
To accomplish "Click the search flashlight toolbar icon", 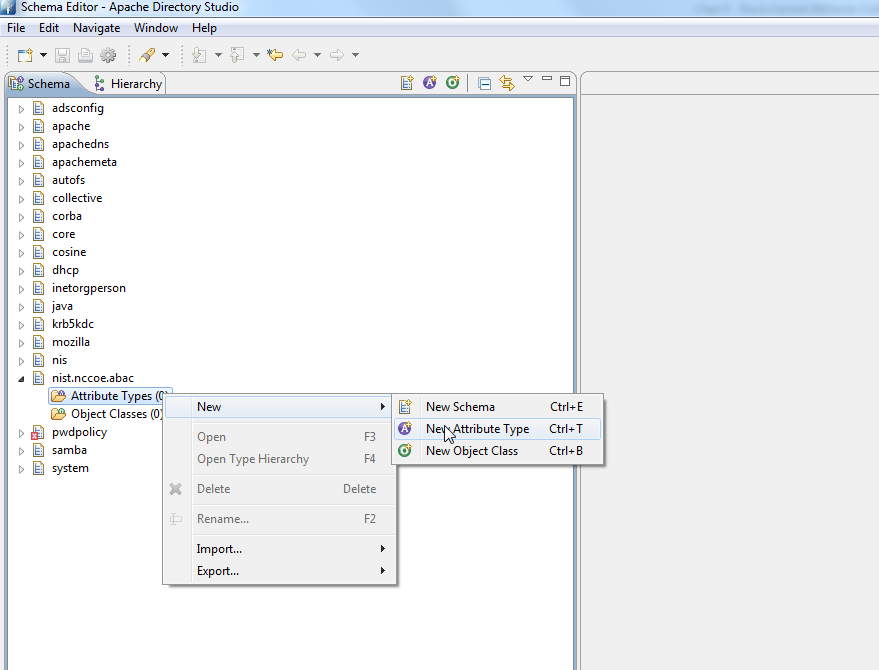I will [147, 55].
